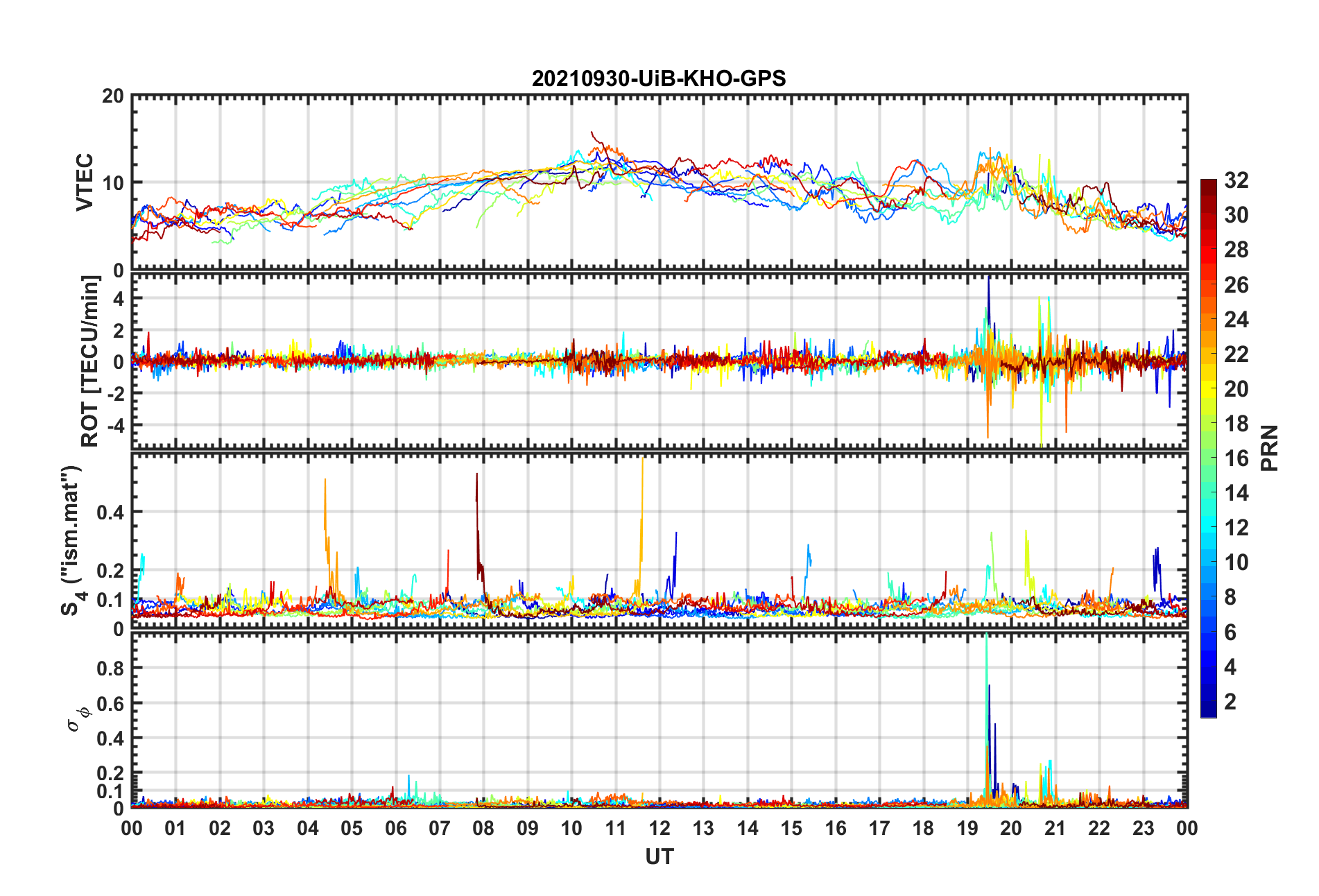1319x896 pixels.
Task: Select the ROT [TECU/min] y-axis label
Action: [89, 361]
